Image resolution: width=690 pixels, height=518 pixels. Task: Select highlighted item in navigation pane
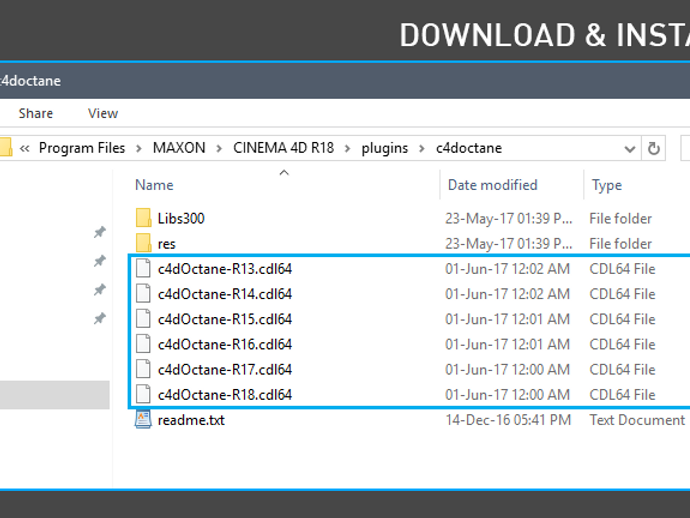pos(55,395)
